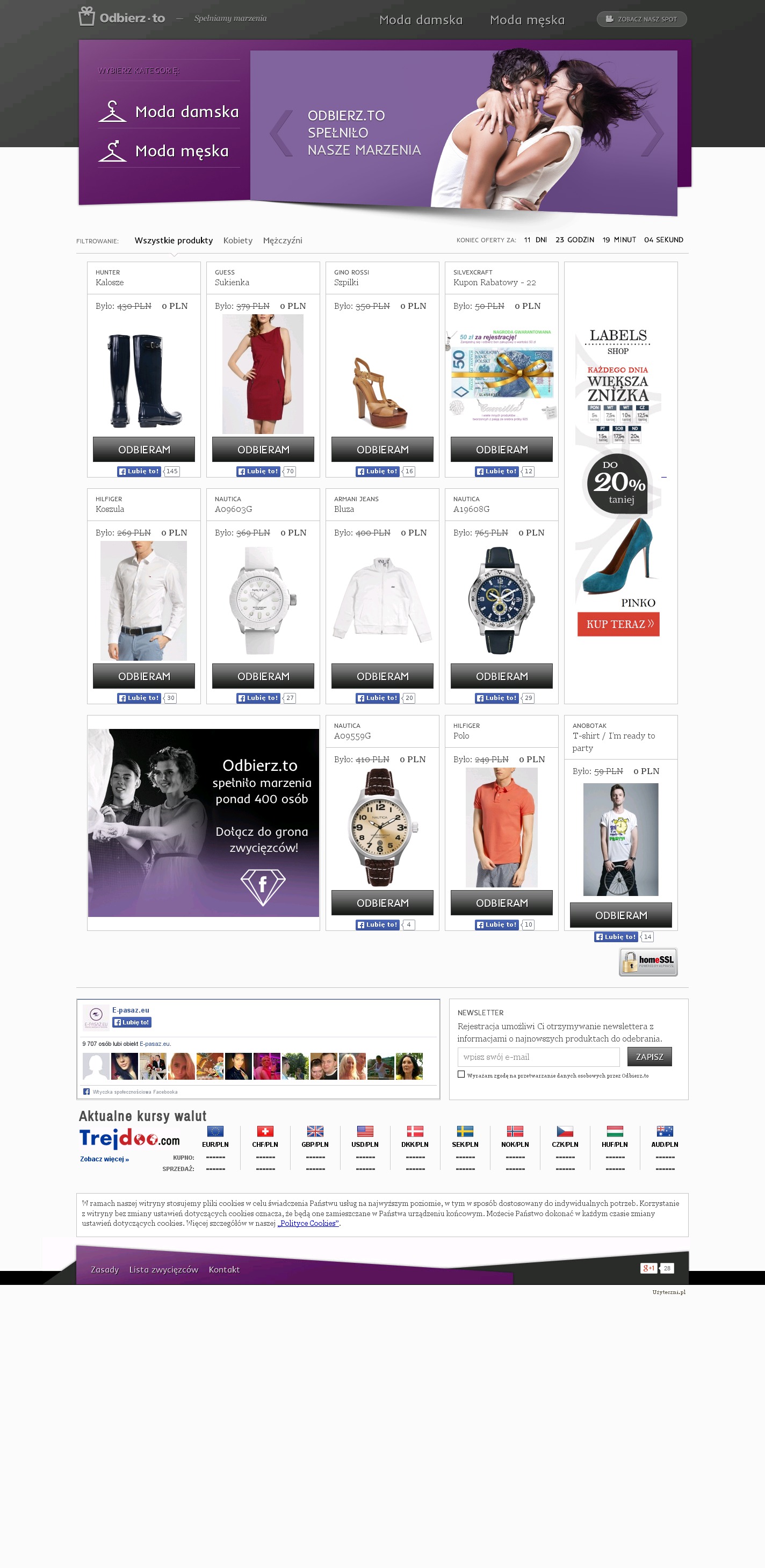Click the Google +1 button in footer
The width and height of the screenshot is (765, 1568).
649,1268
